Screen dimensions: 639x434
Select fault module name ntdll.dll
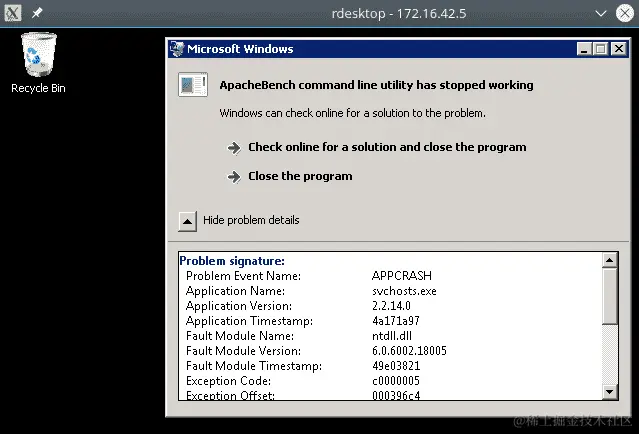(x=392, y=336)
